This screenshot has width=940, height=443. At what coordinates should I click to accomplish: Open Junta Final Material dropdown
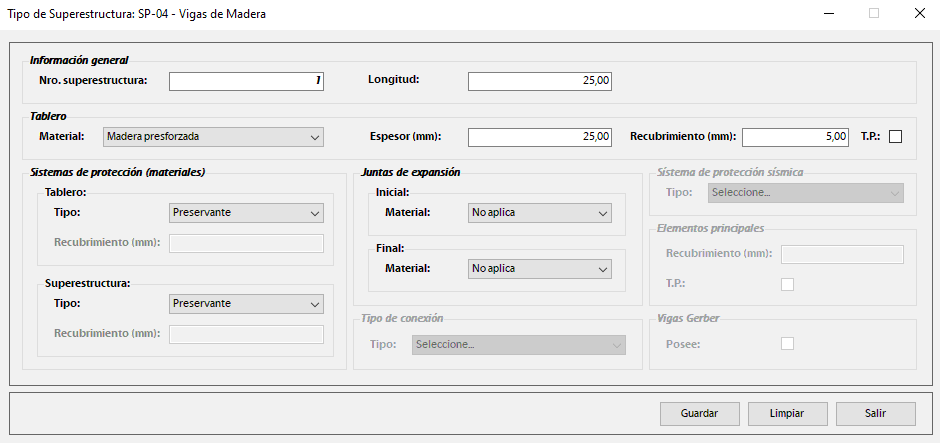pyautogui.click(x=540, y=269)
